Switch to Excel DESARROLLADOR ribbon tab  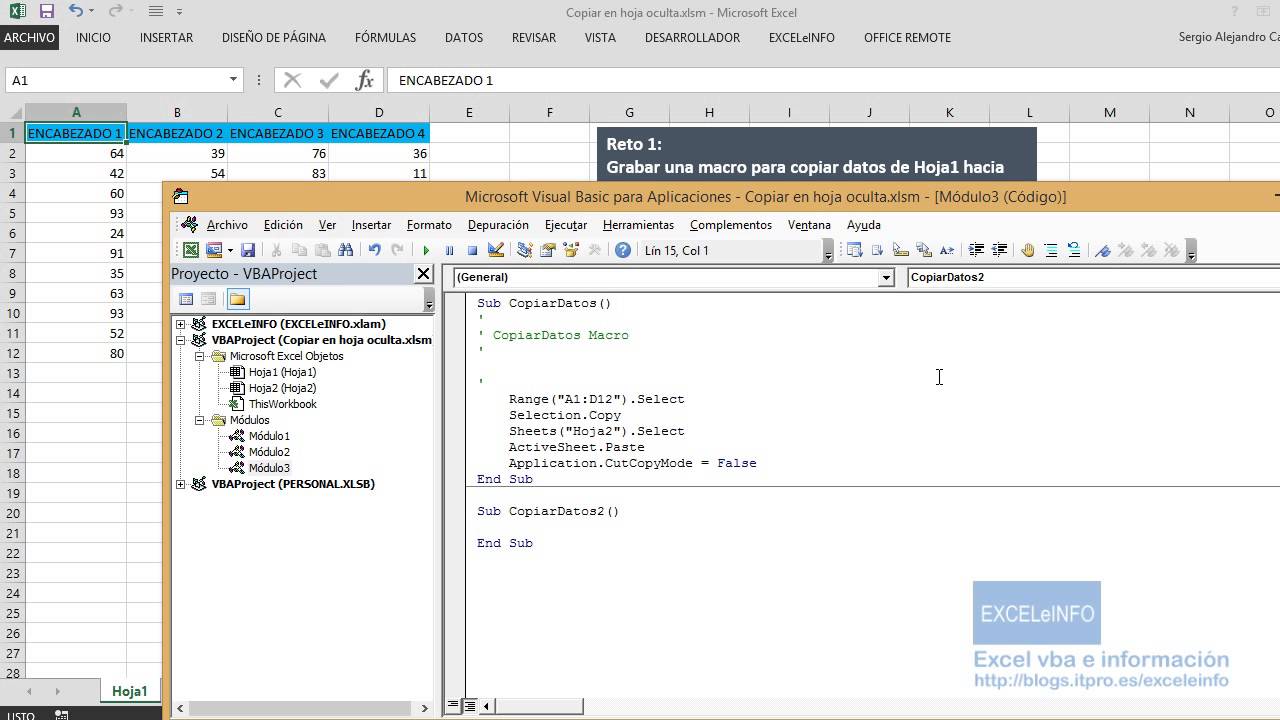[x=692, y=38]
